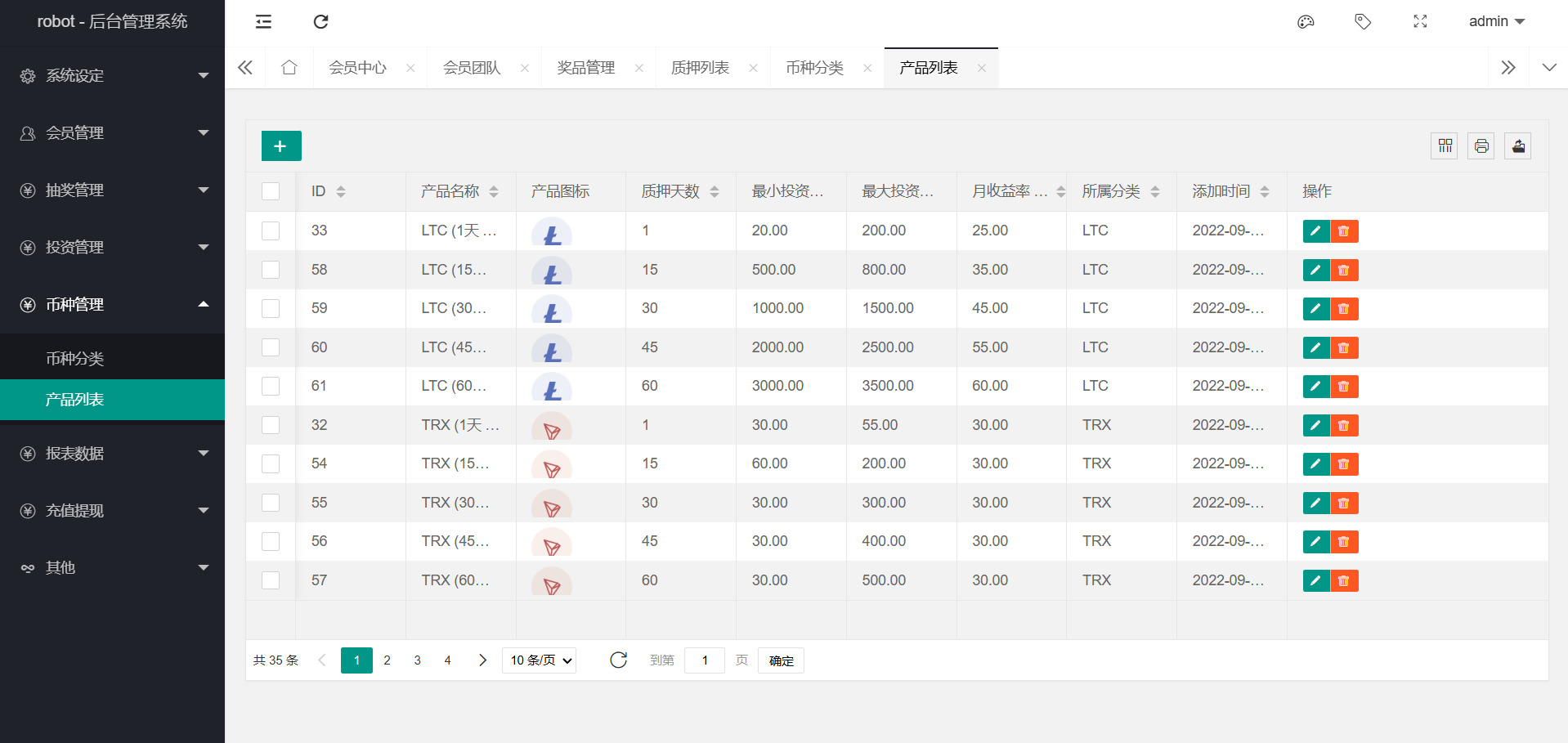Click the print table icon
Image resolution: width=1568 pixels, height=743 pixels.
[x=1481, y=146]
